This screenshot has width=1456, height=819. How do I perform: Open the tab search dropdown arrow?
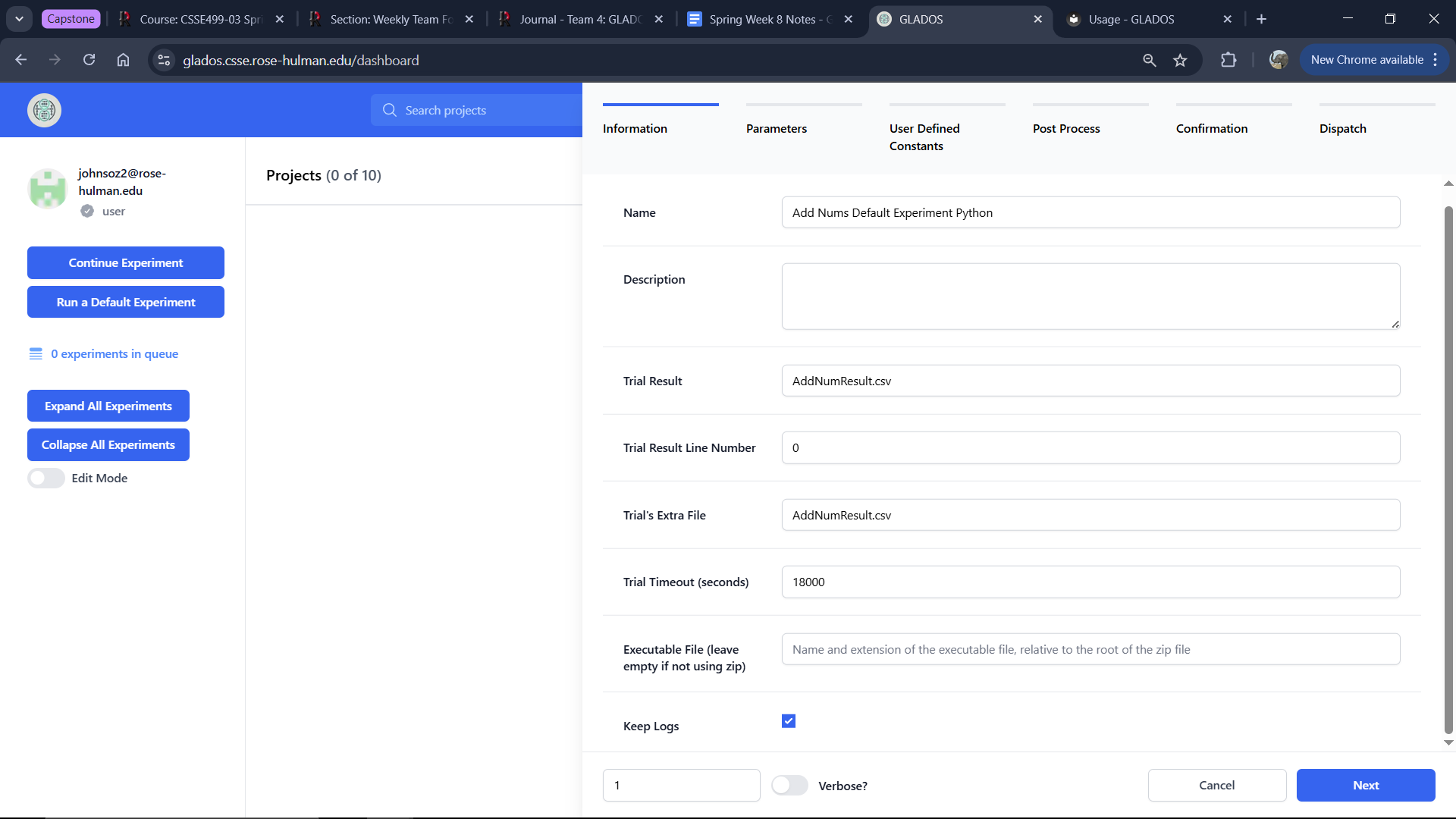tap(19, 19)
